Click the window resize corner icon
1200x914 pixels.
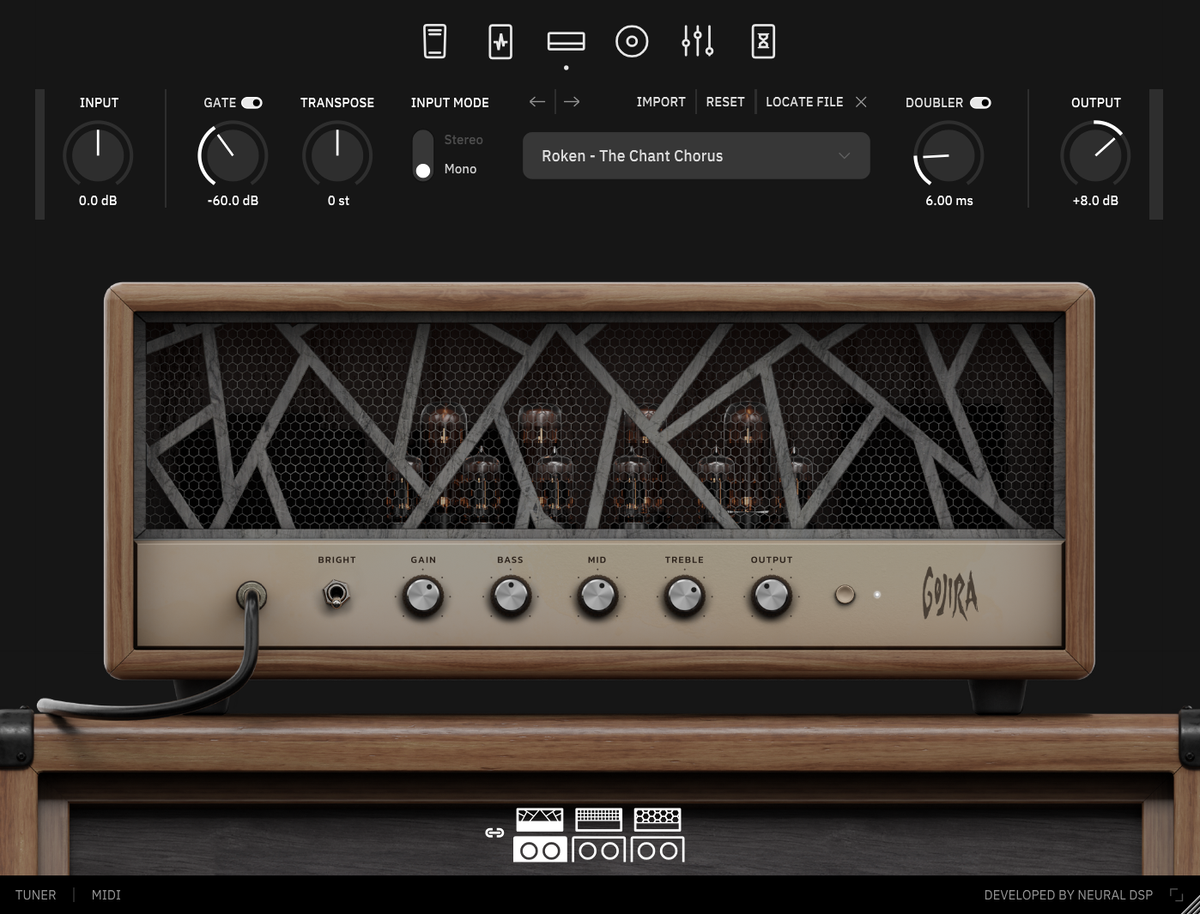(1176, 895)
